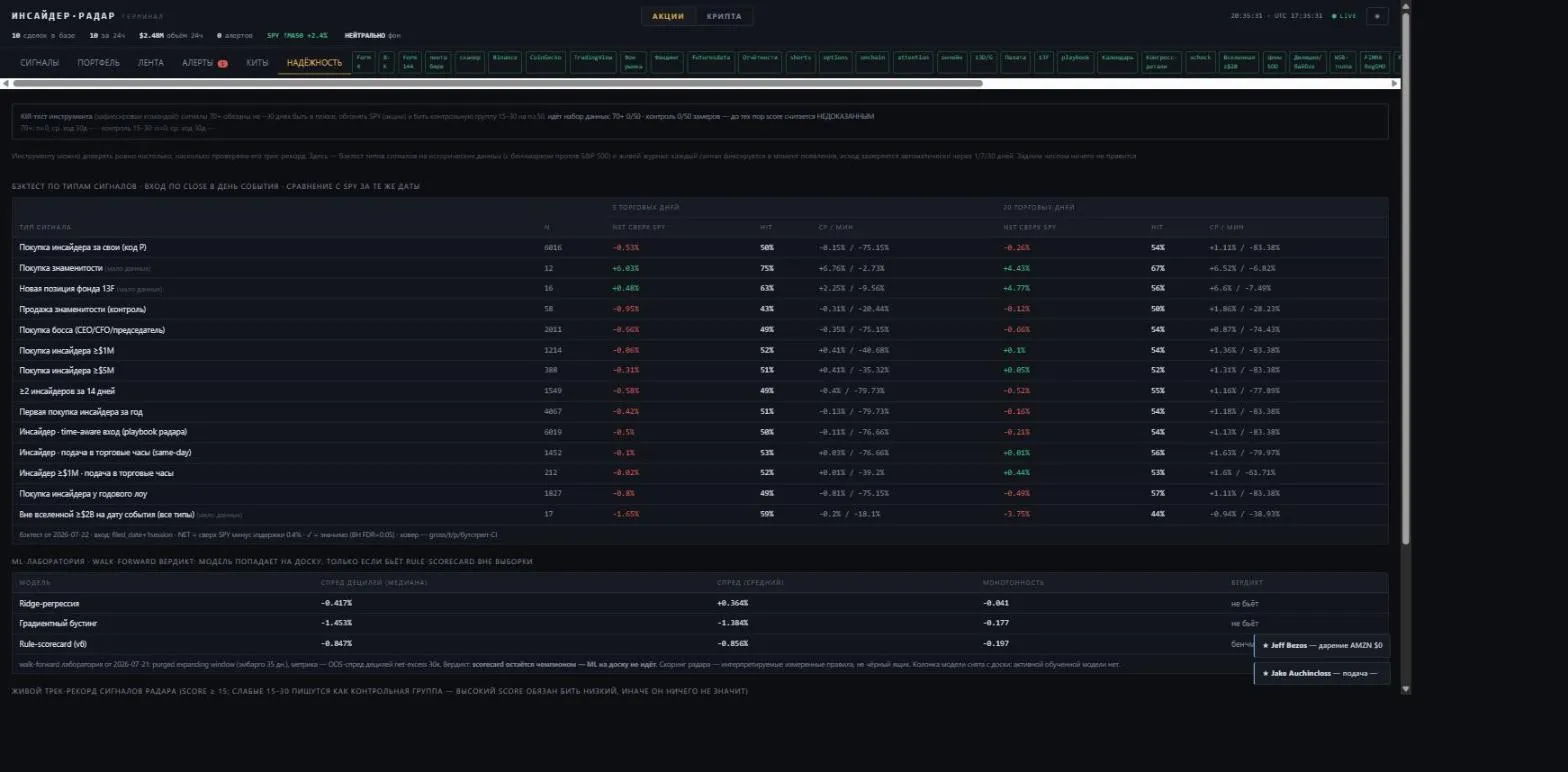Open the ПОРТФЕЛЬ tab
This screenshot has height=772, width=1568.
pos(98,63)
